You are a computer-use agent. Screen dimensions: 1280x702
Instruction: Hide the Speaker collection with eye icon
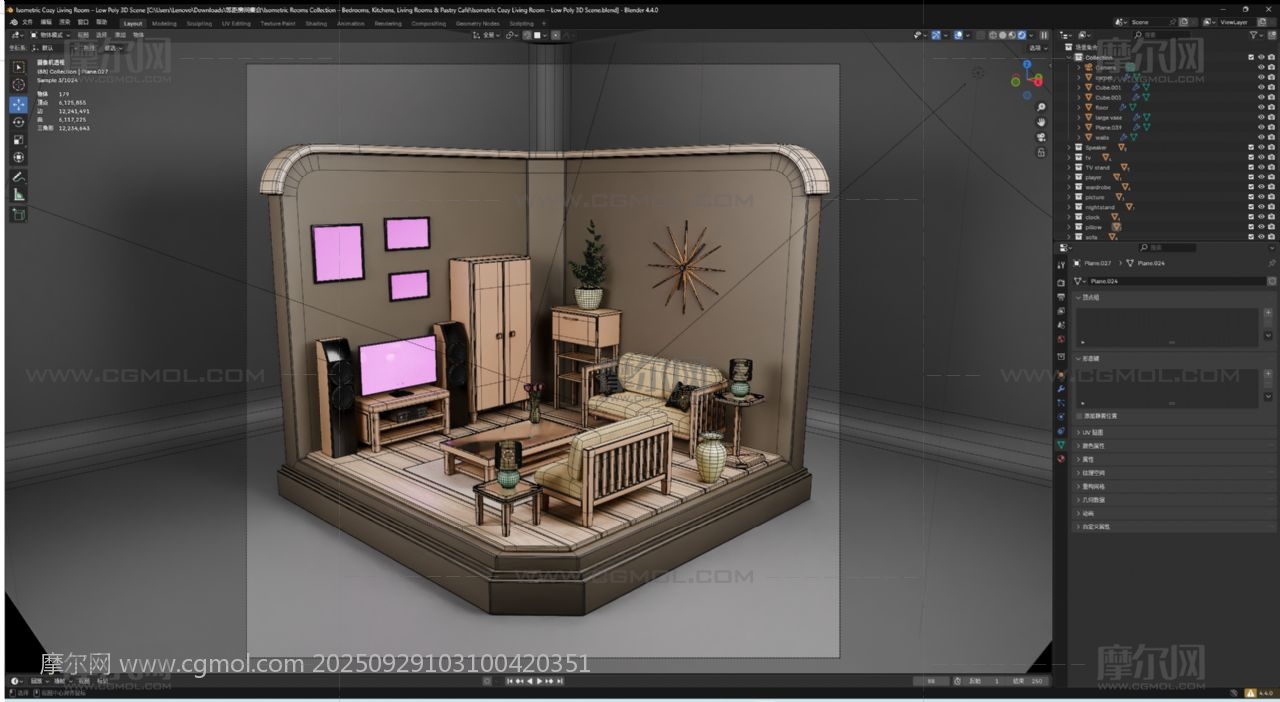pos(1261,147)
